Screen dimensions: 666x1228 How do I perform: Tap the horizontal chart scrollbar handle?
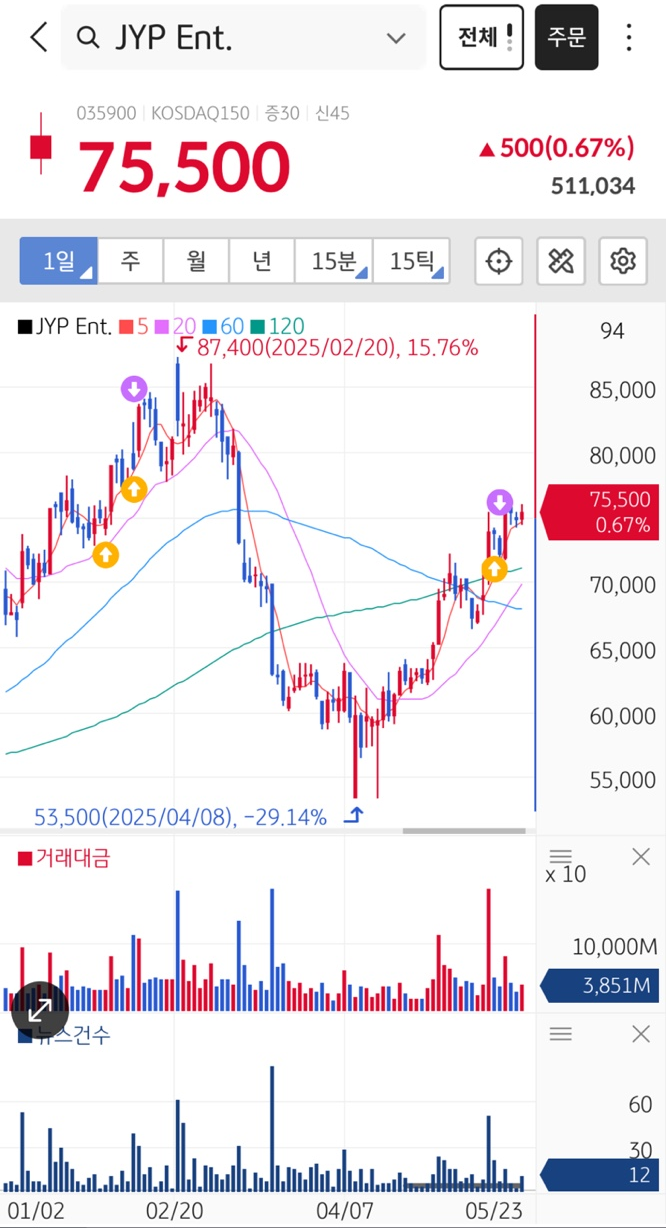[x=464, y=831]
